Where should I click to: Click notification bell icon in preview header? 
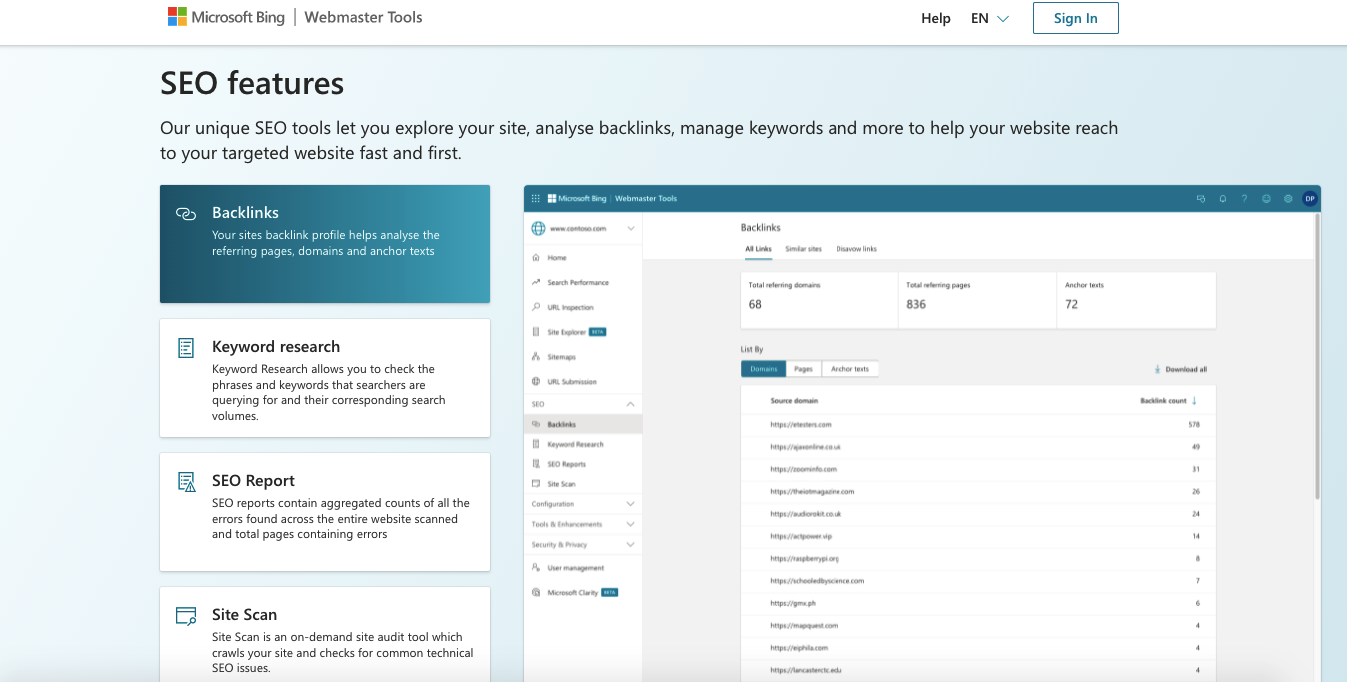tap(1223, 198)
